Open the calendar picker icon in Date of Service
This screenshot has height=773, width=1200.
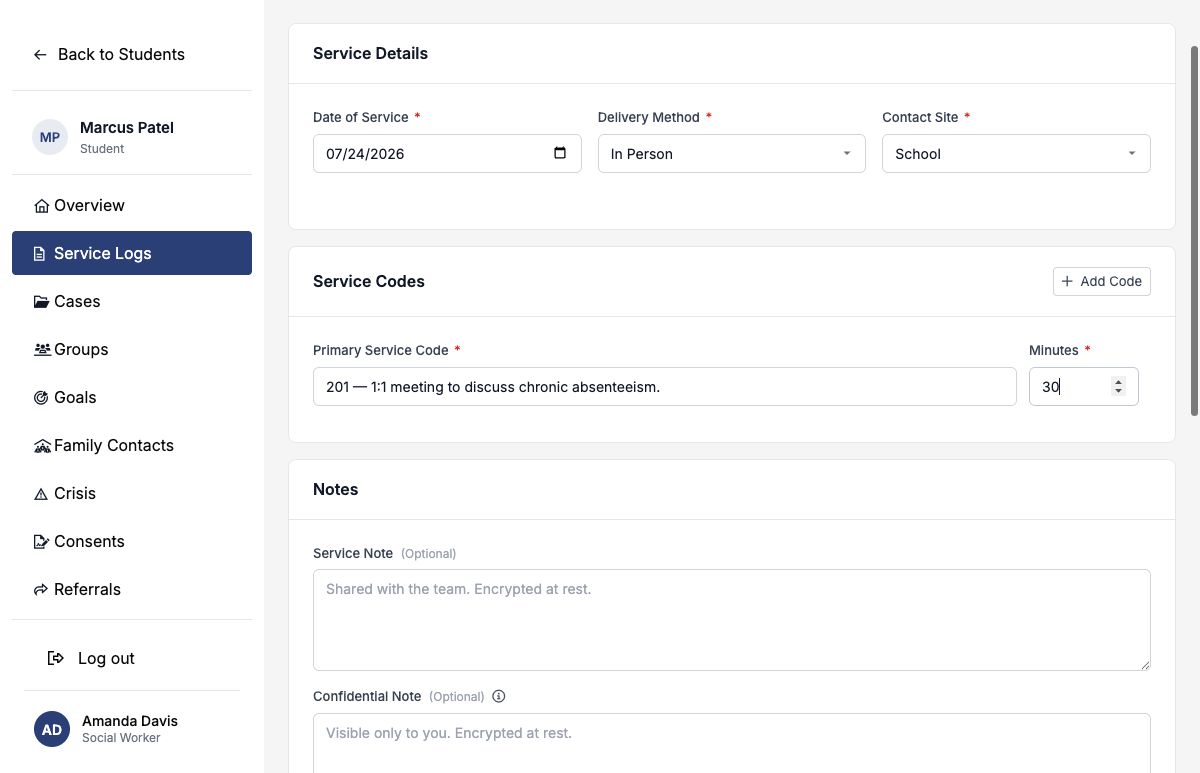point(560,153)
